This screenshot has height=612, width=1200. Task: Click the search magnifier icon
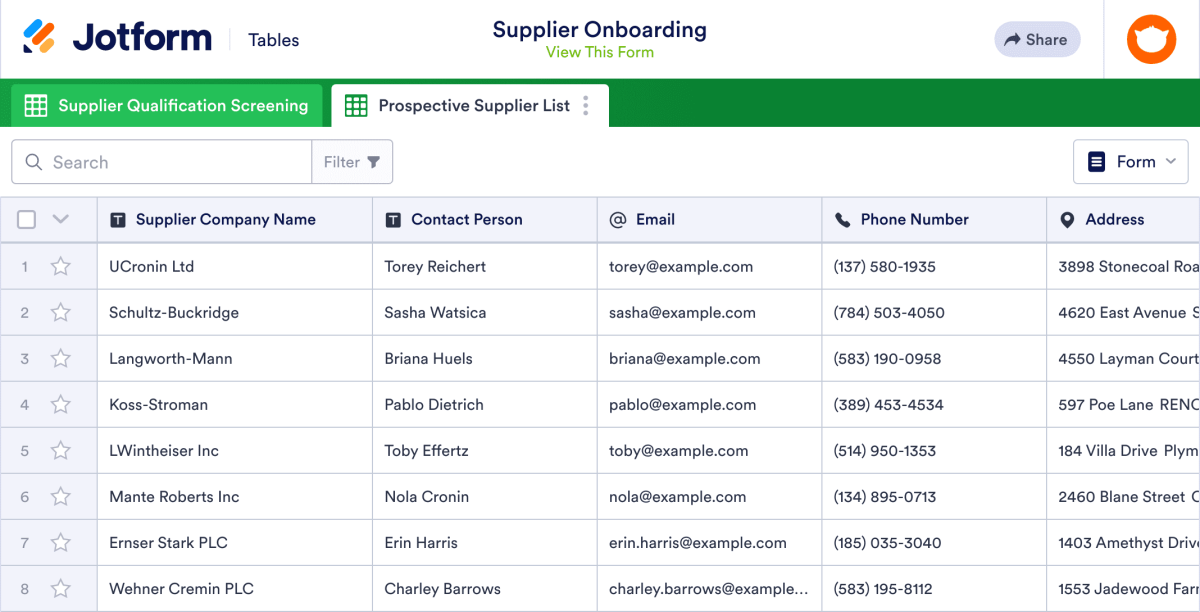tap(34, 162)
